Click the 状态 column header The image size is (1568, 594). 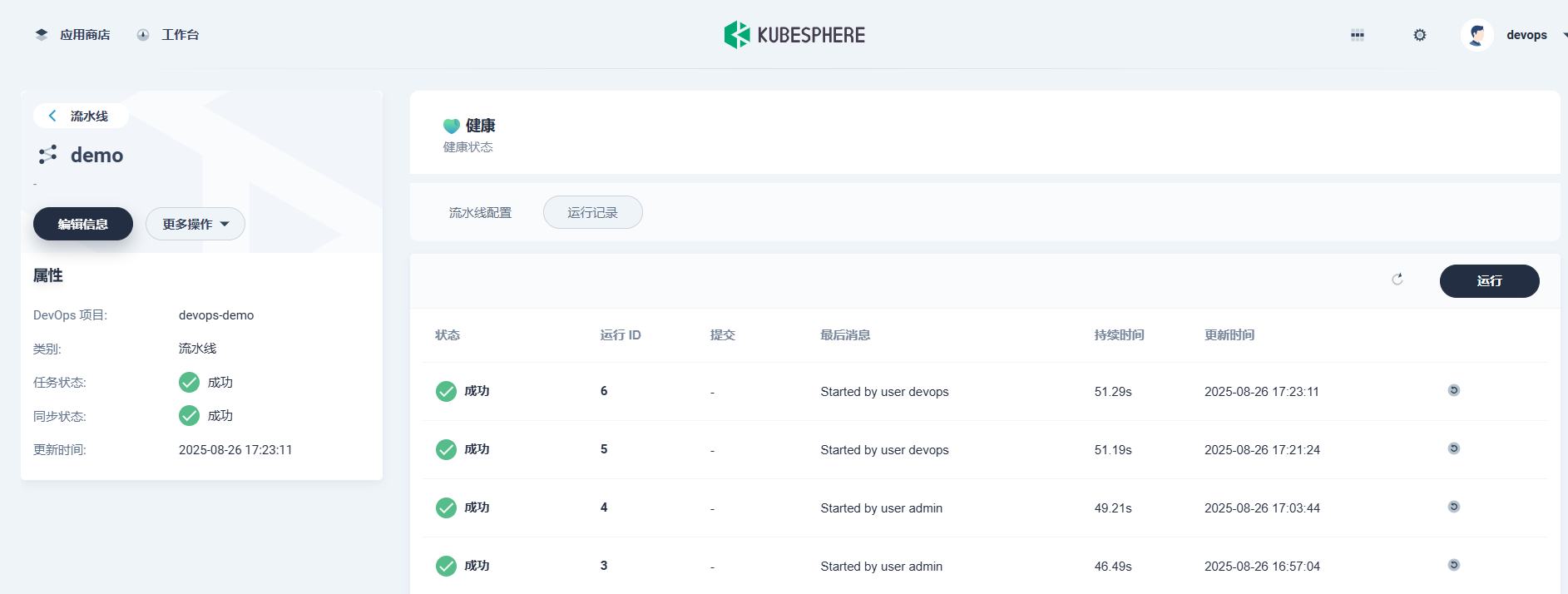[x=448, y=334]
